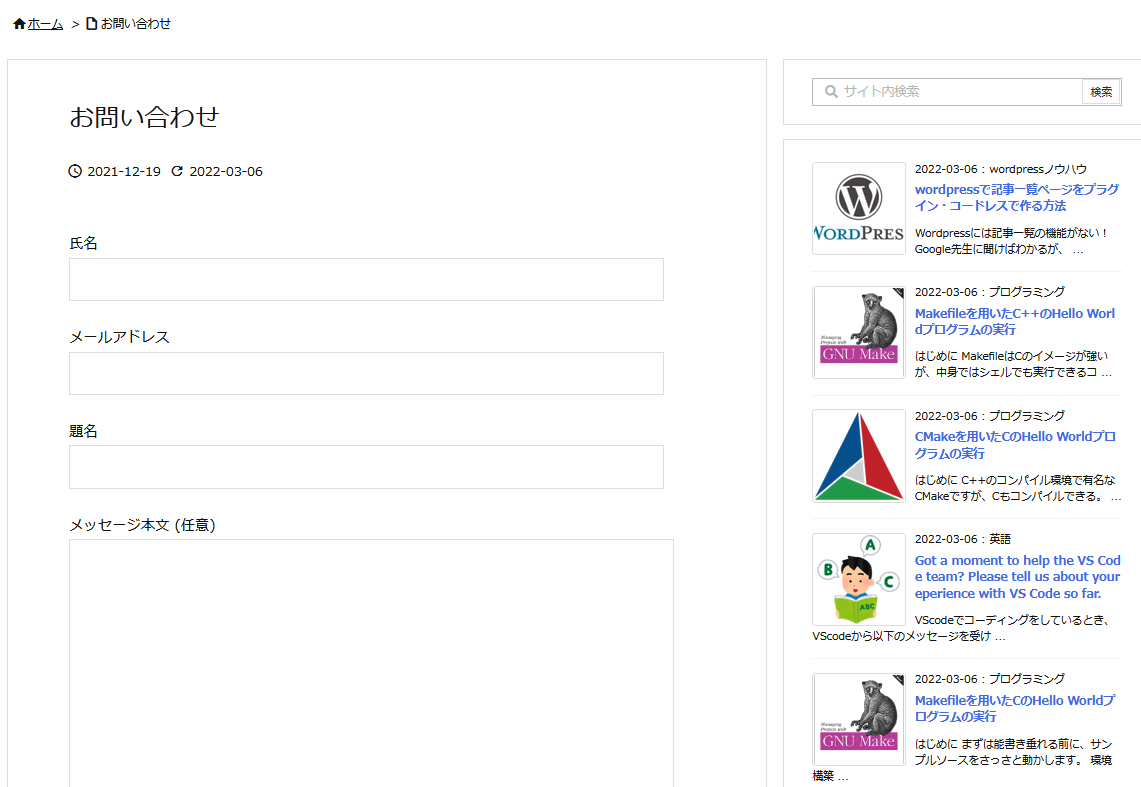The width and height of the screenshot is (1141, 787).
Task: Open the GNU Make C++ article thumbnail
Action: point(858,332)
